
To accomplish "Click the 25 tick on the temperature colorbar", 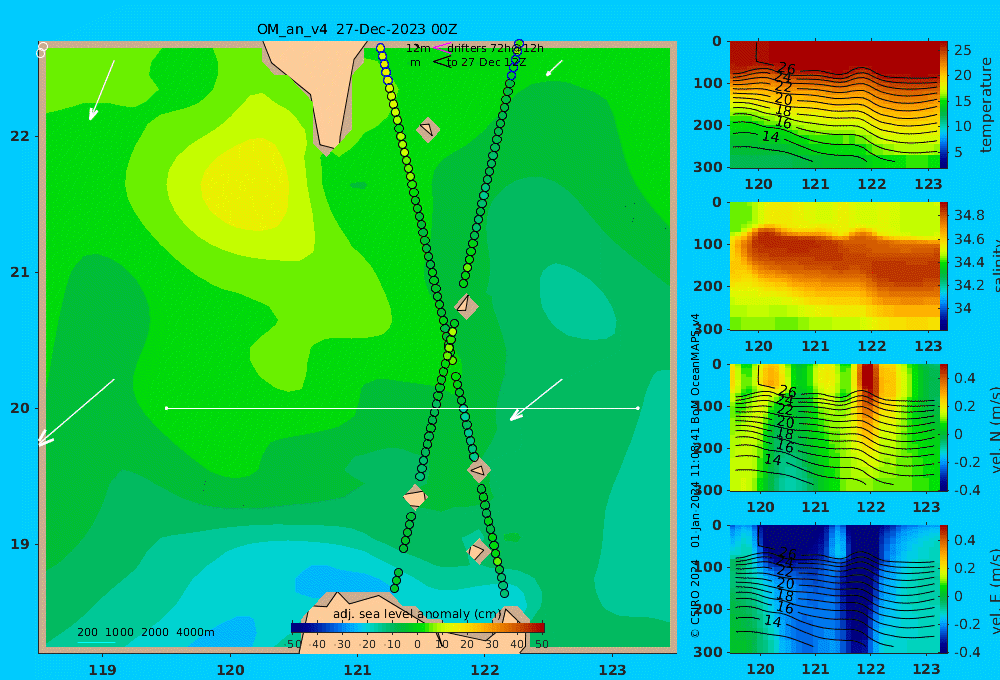I will 963,50.
